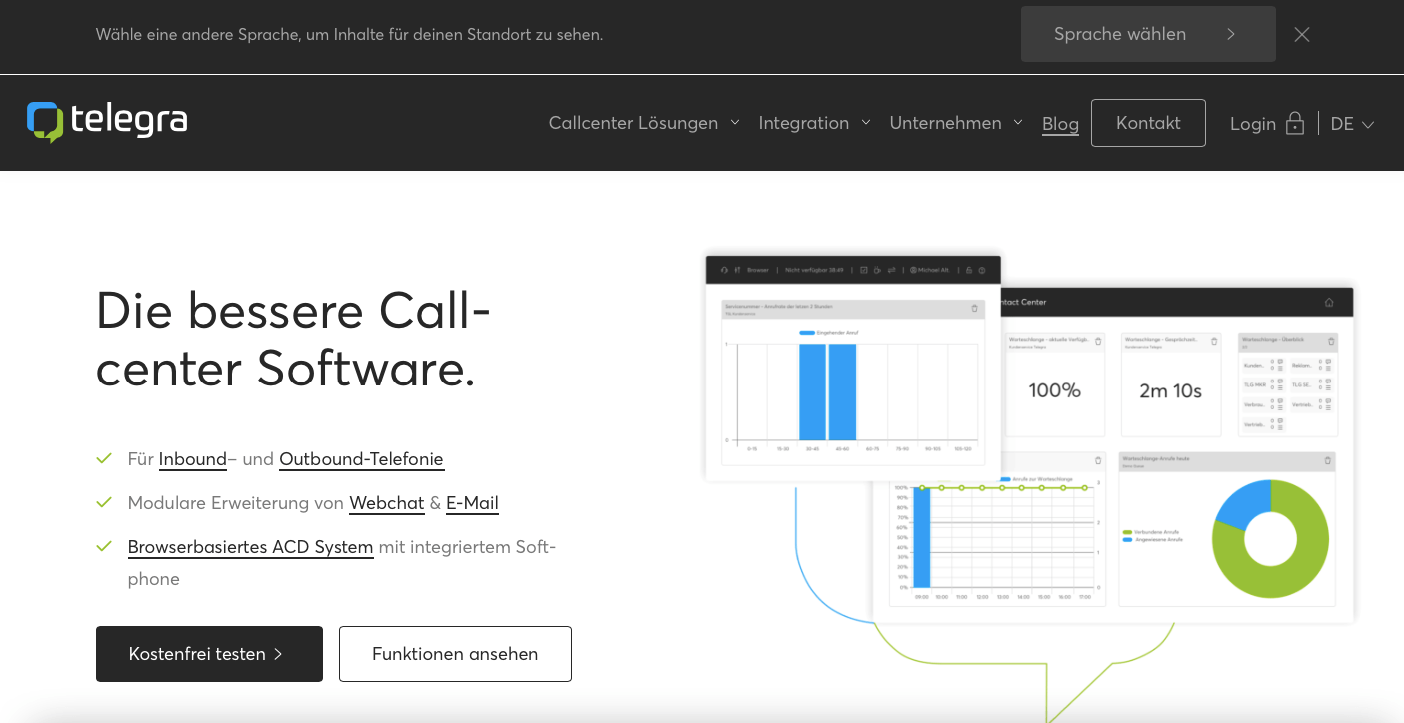Click the telegra logo
Viewport: 1404px width, 723px height.
[x=107, y=122]
